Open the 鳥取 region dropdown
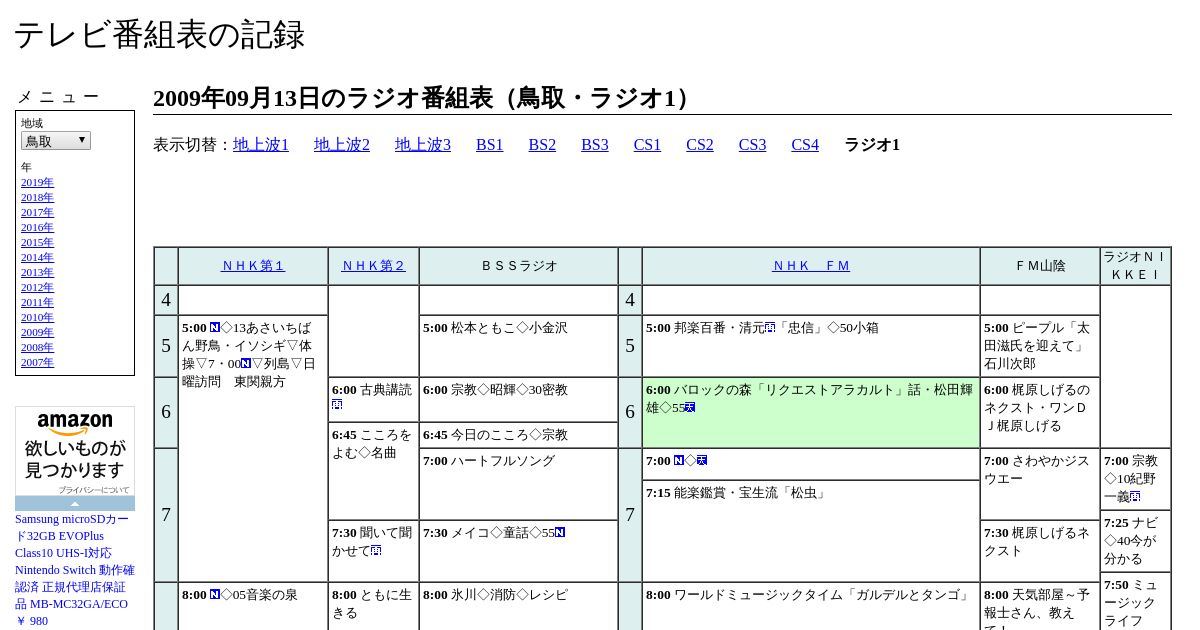Image resolution: width=1200 pixels, height=630 pixels. [x=56, y=141]
